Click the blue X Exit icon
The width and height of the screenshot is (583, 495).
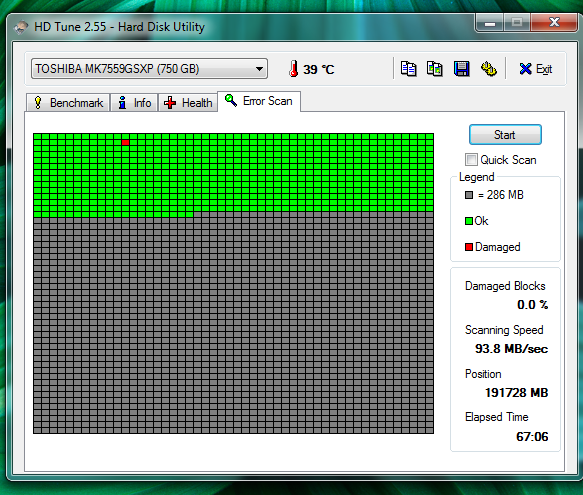tap(525, 69)
